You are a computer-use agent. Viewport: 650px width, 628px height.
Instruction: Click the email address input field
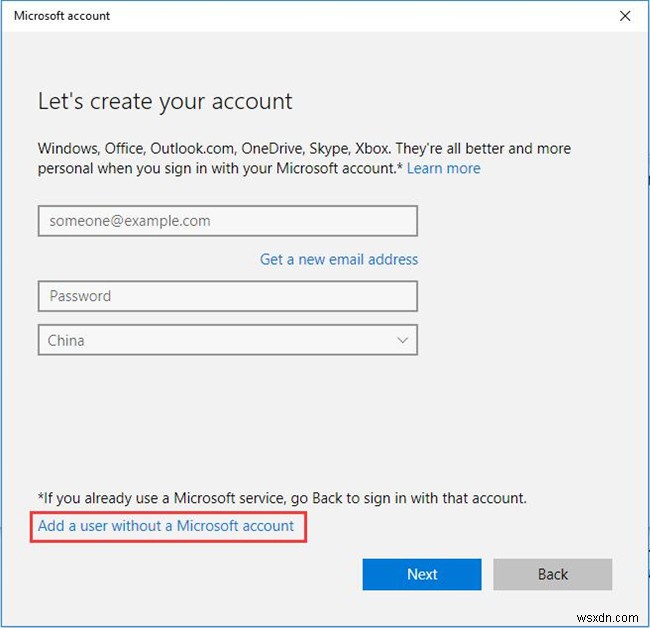point(227,221)
